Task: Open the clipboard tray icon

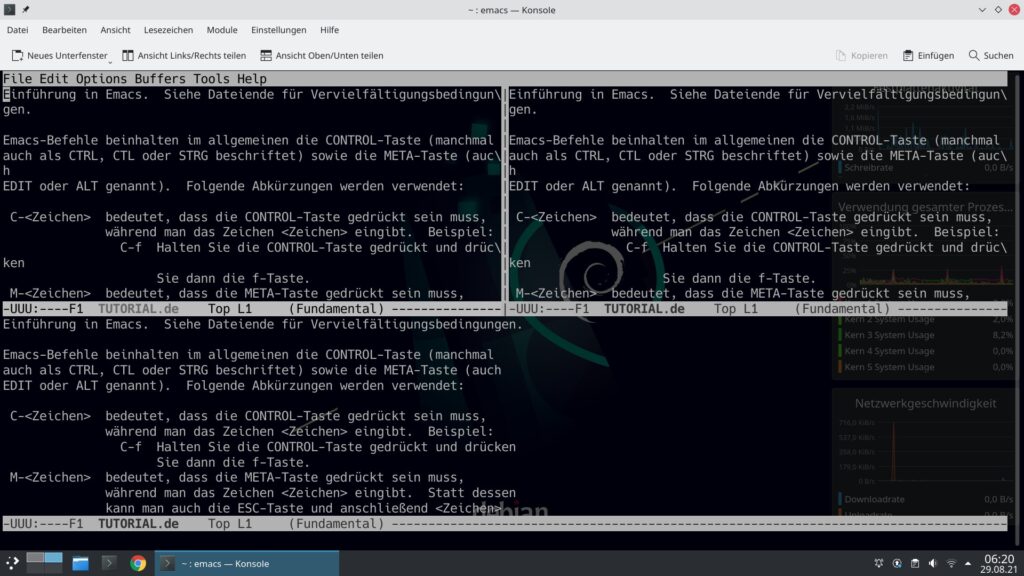Action: click(x=915, y=563)
